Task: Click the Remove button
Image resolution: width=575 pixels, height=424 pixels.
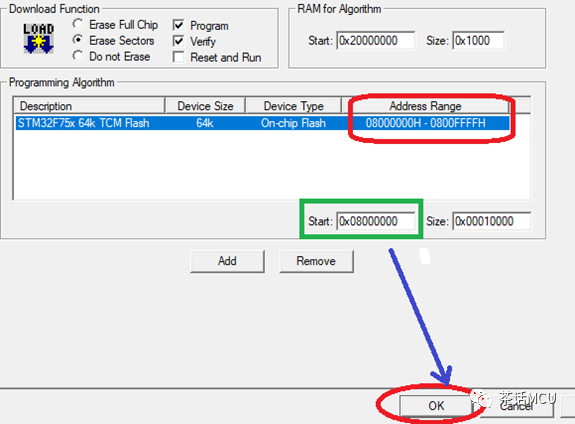Action: (316, 261)
